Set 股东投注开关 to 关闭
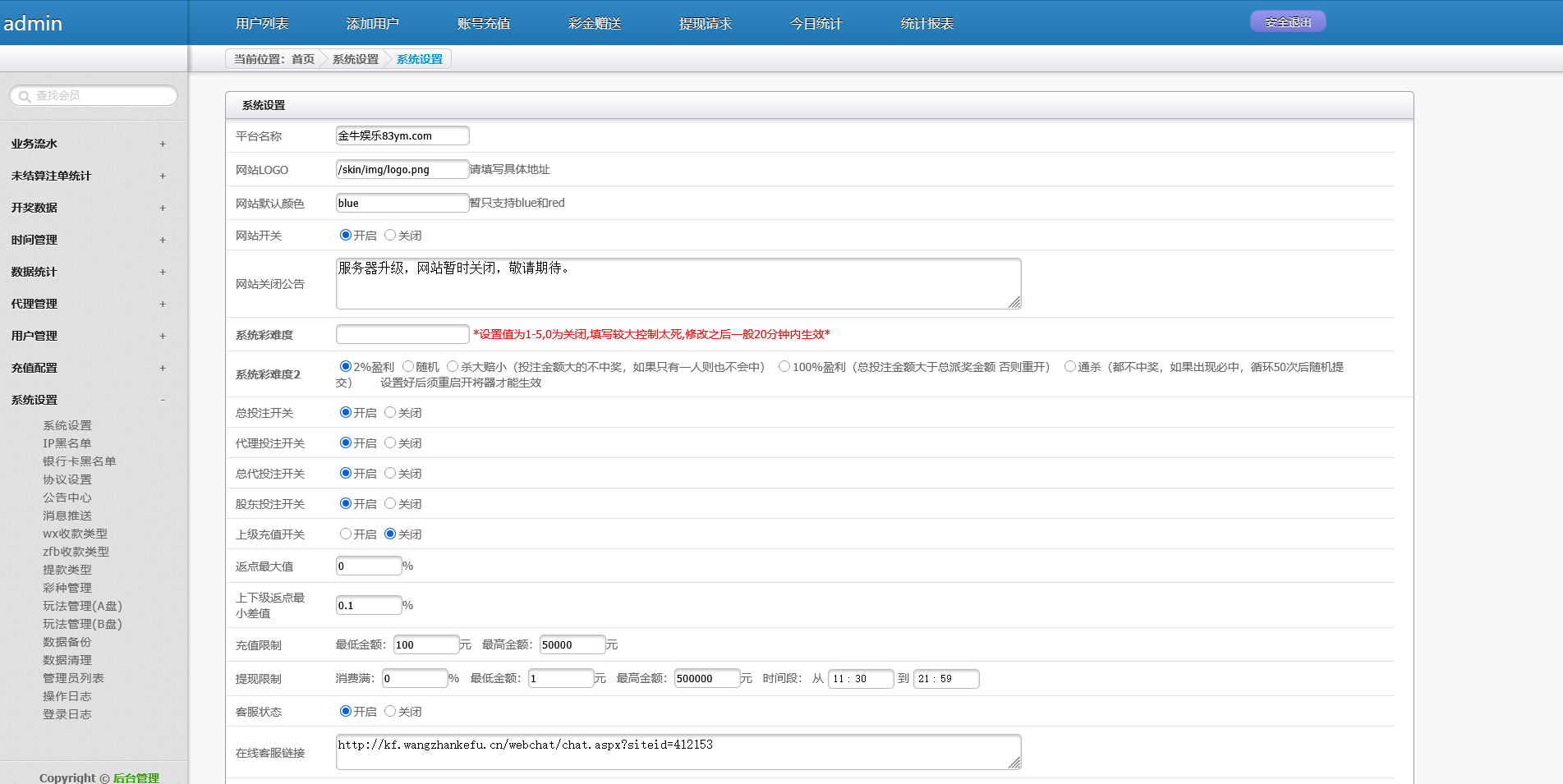The height and width of the screenshot is (784, 1563). click(x=390, y=503)
